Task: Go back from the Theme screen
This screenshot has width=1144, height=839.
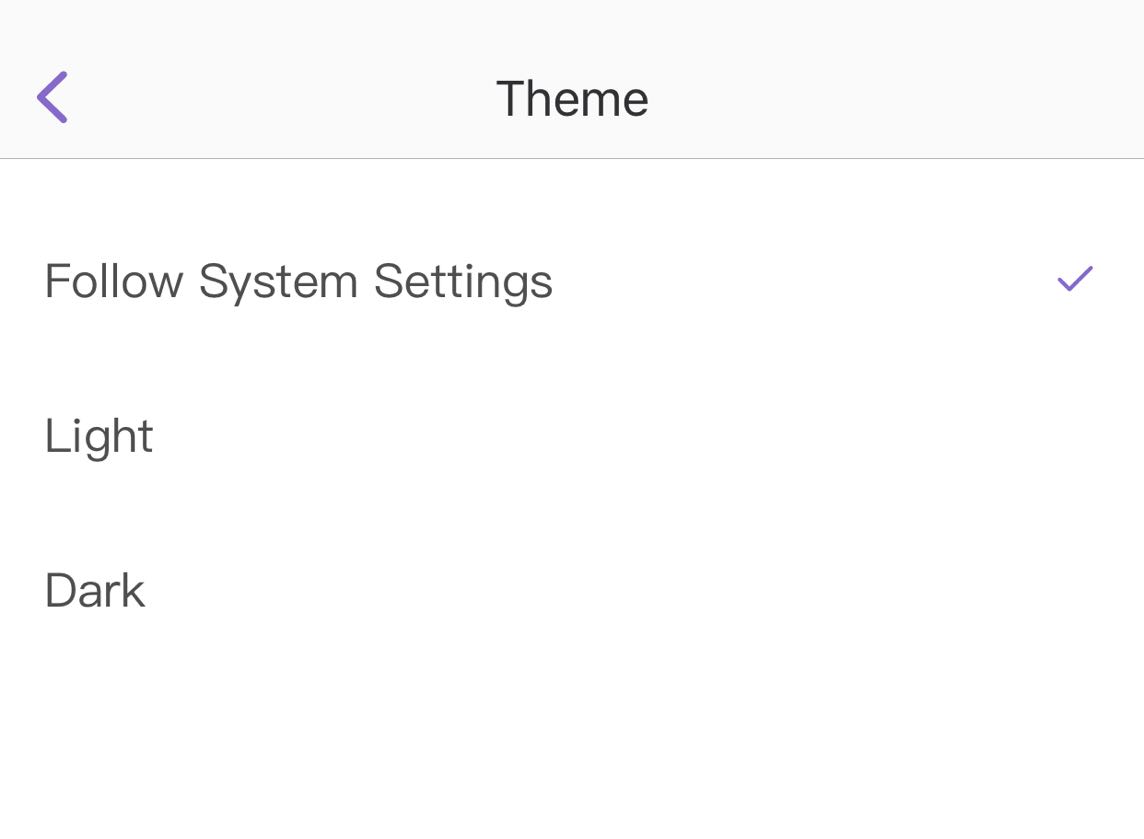Action: pyautogui.click(x=52, y=98)
